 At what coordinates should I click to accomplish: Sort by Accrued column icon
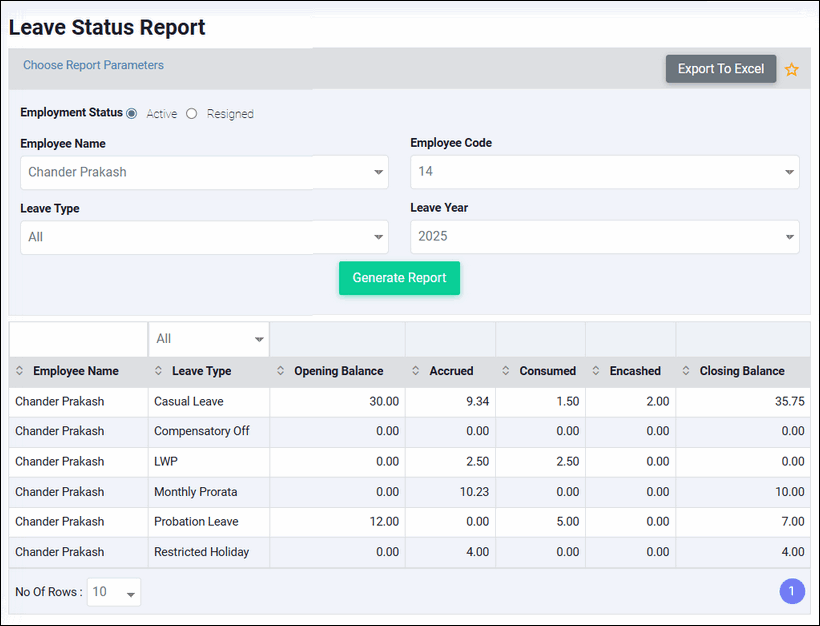click(416, 371)
